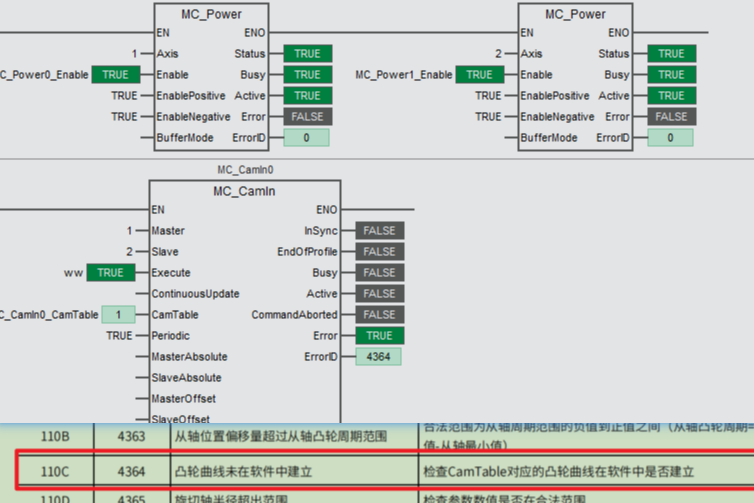
Task: Click table cell 4363
Action: (131, 437)
